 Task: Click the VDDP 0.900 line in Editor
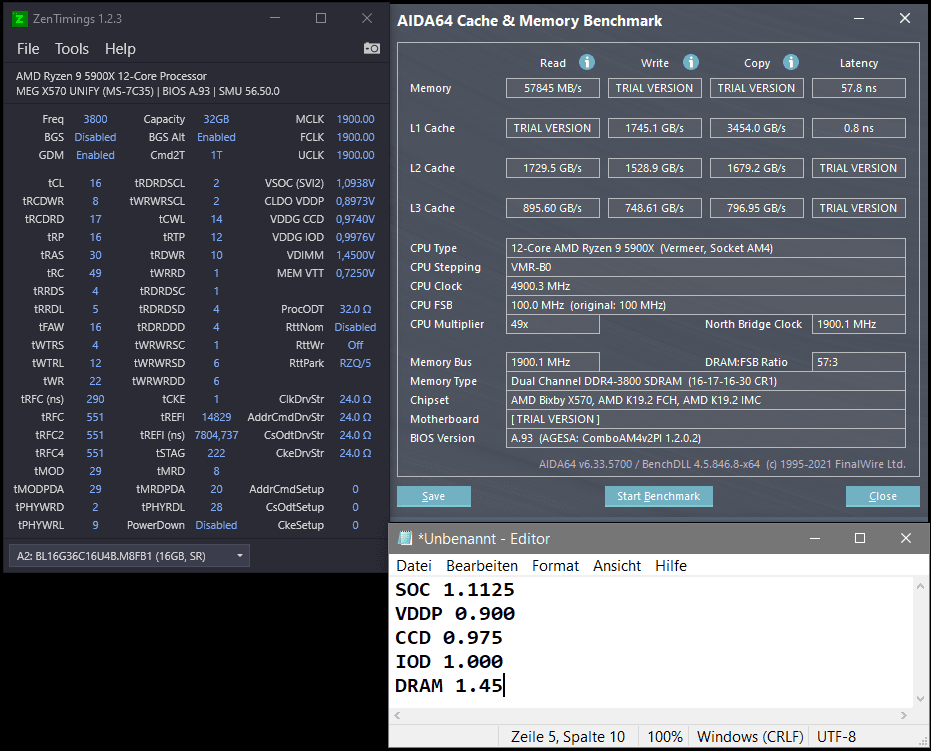tap(455, 613)
